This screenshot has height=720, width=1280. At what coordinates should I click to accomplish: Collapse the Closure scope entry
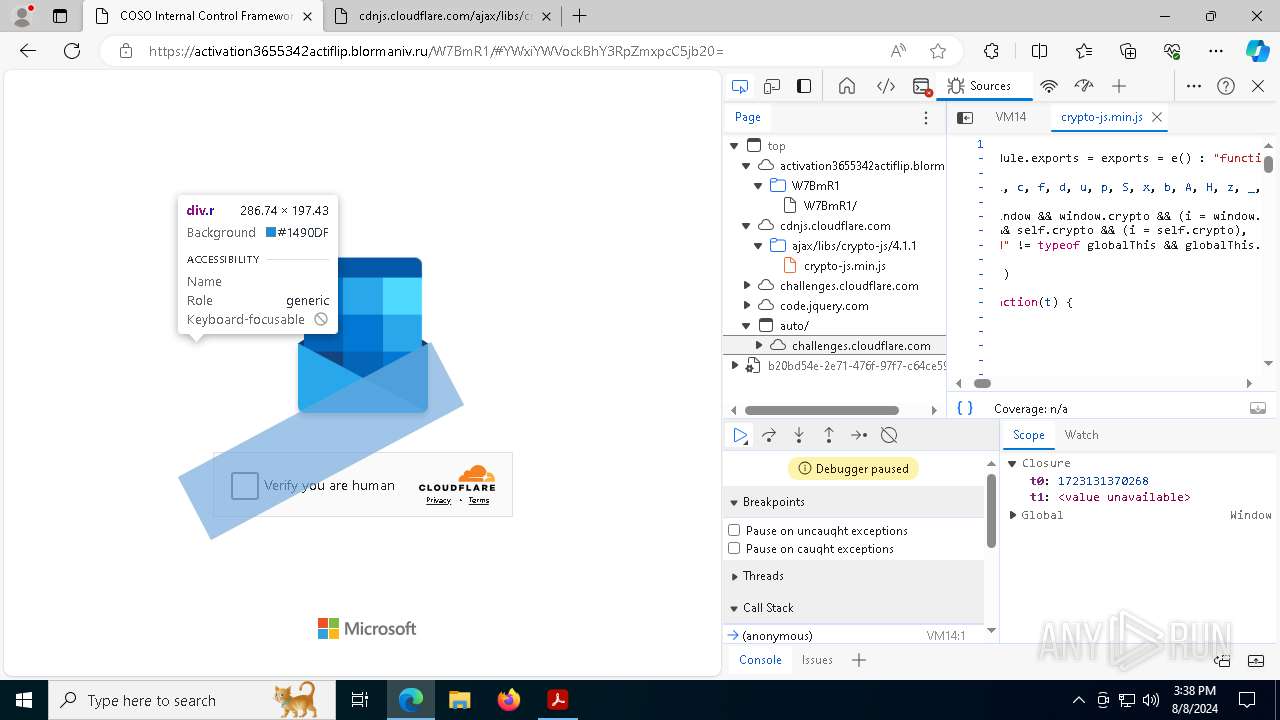click(x=1012, y=463)
